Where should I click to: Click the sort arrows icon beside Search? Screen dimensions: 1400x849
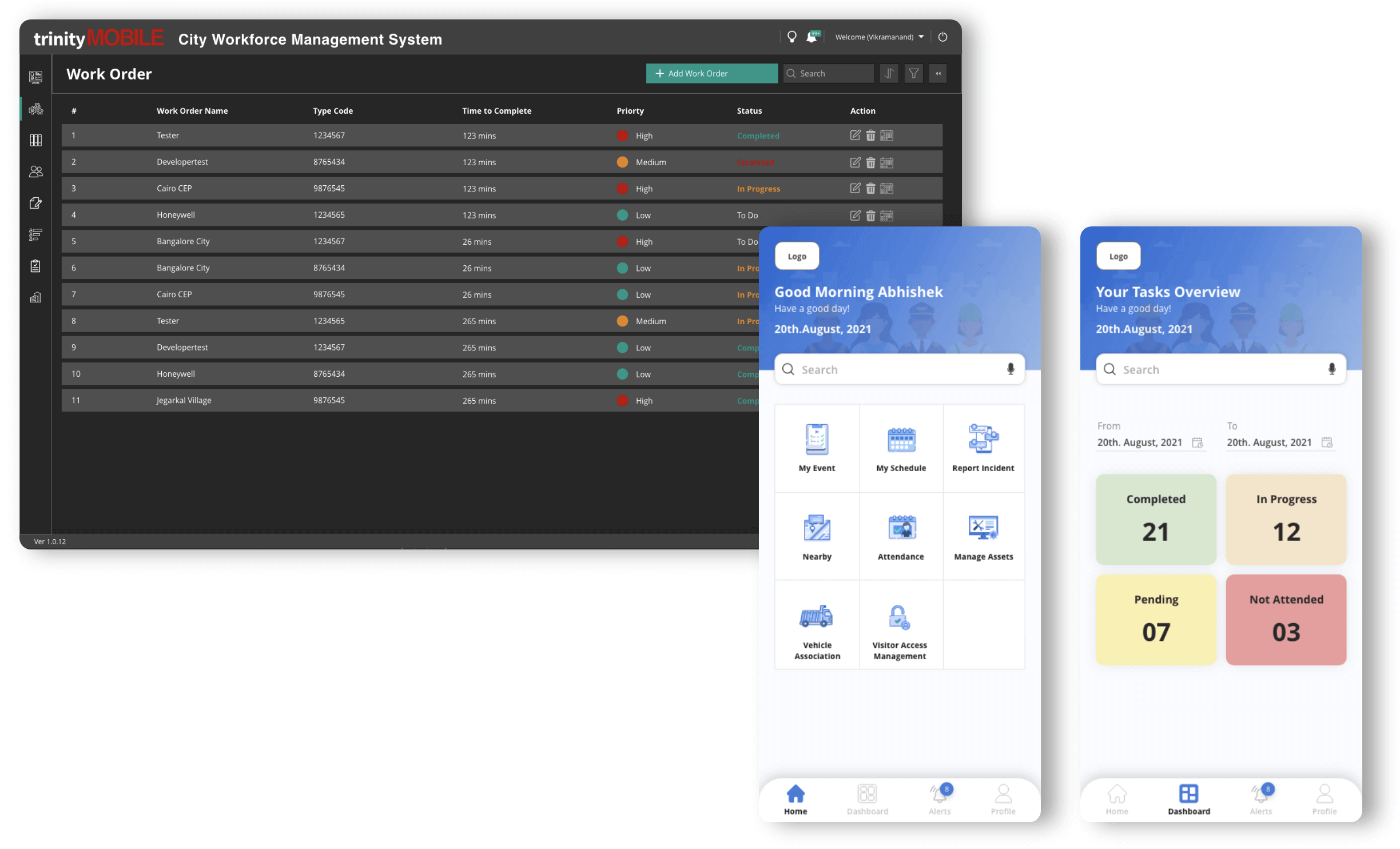(x=889, y=74)
